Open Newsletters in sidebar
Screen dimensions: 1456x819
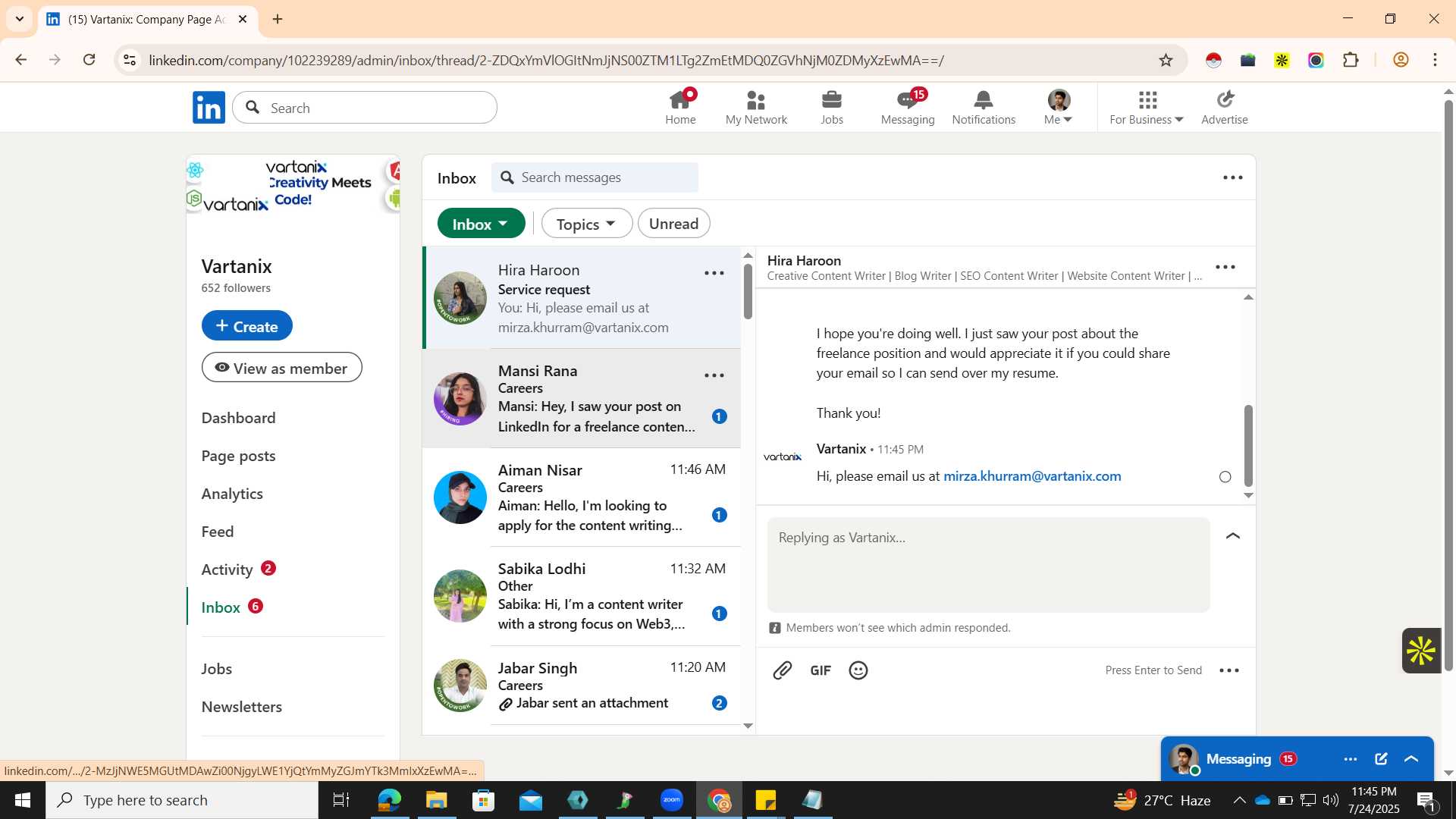241,707
